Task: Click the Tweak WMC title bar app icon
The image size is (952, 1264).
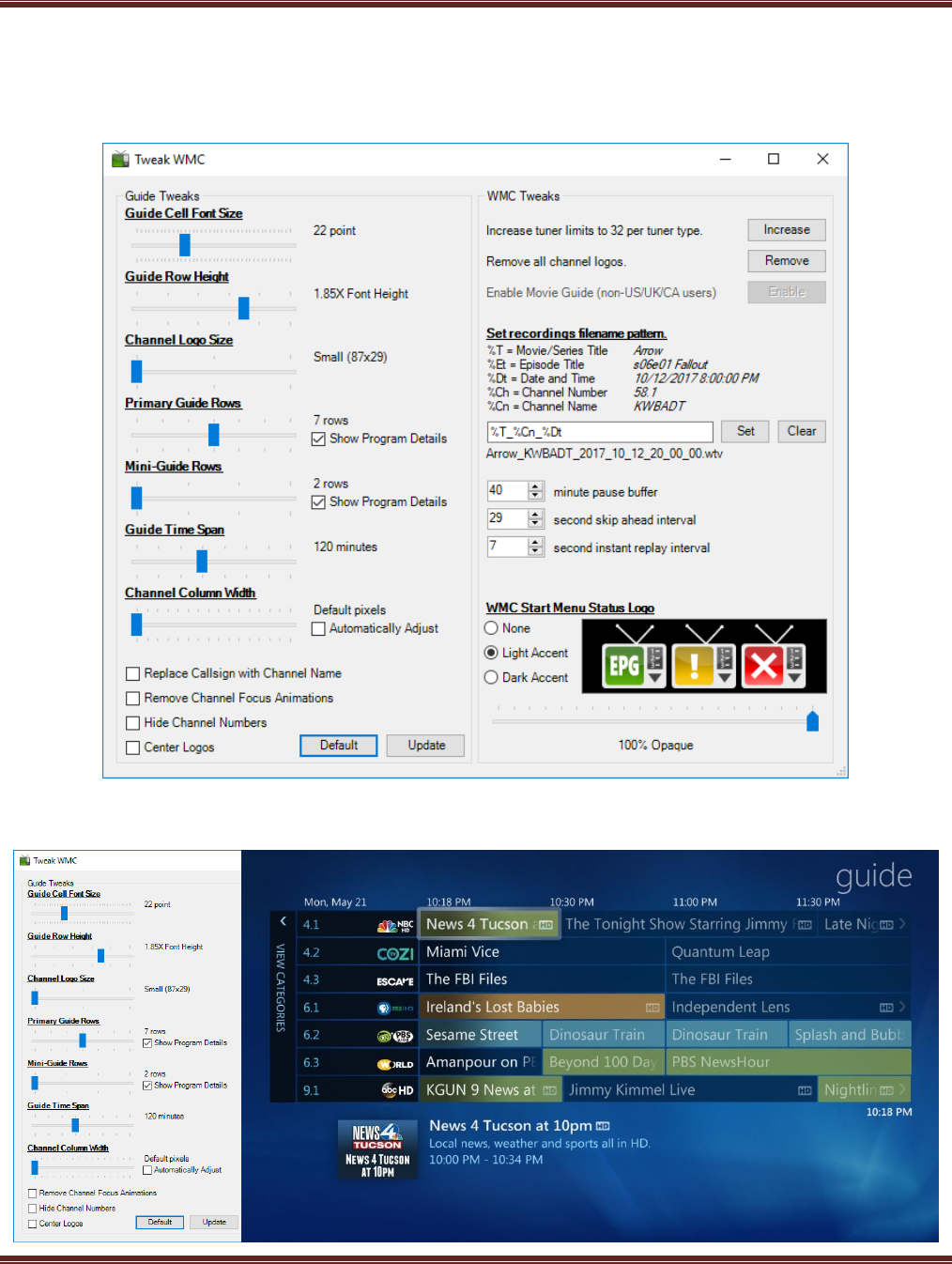Action: pyautogui.click(x=120, y=159)
